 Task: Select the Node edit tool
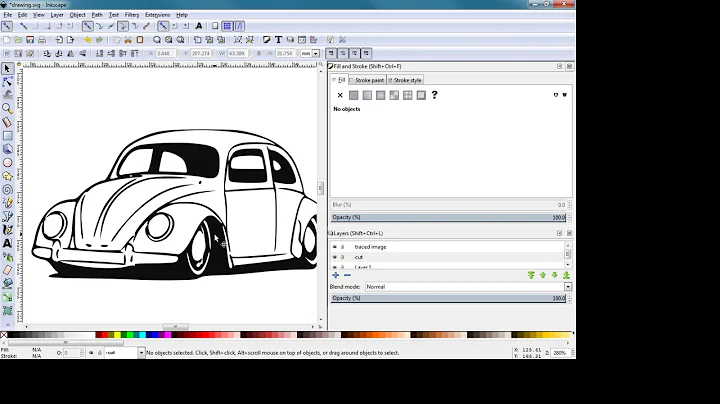7,82
